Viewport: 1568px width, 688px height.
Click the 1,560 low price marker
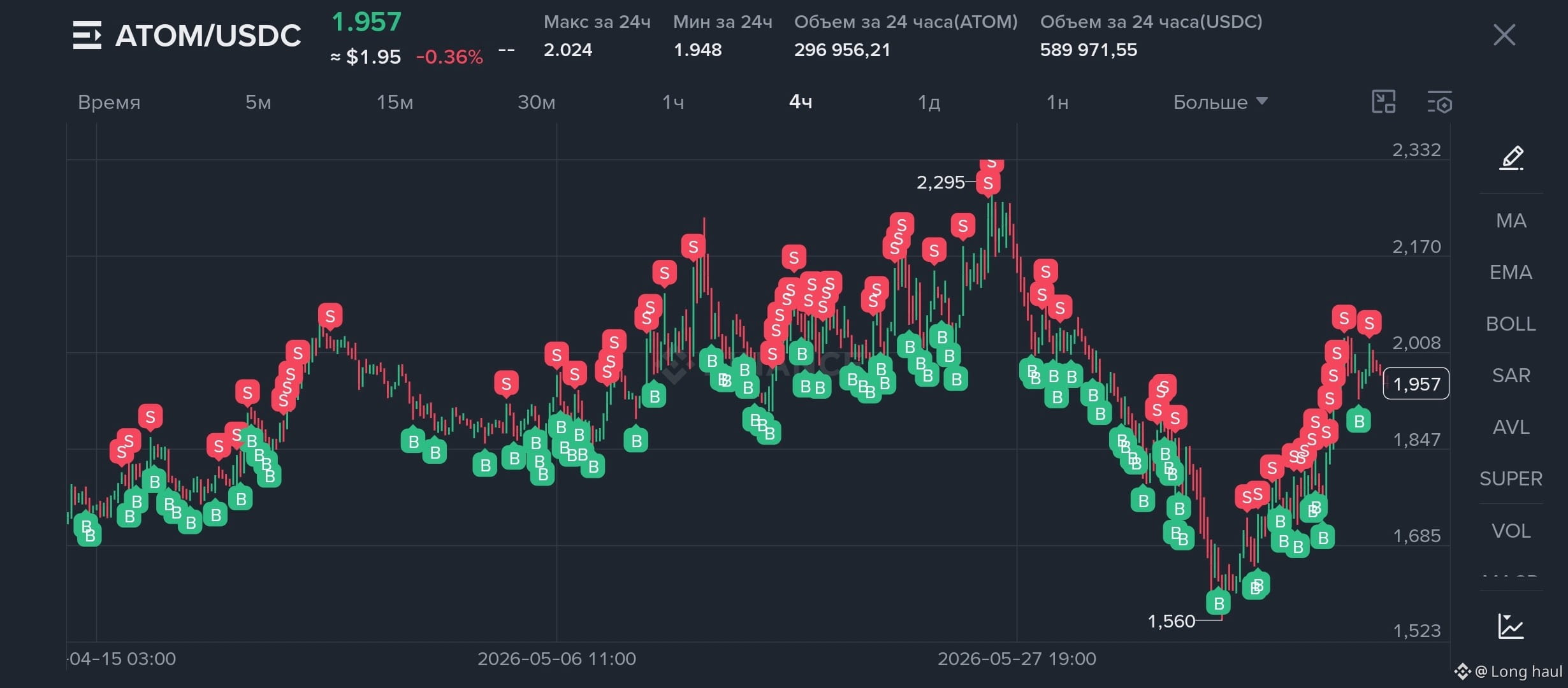point(1172,621)
